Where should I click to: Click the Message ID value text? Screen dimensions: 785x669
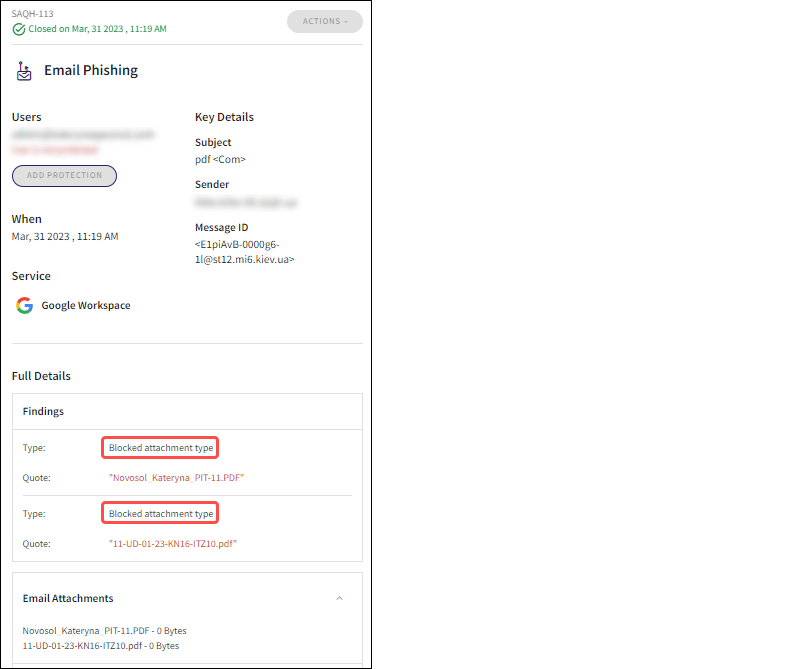(x=244, y=252)
